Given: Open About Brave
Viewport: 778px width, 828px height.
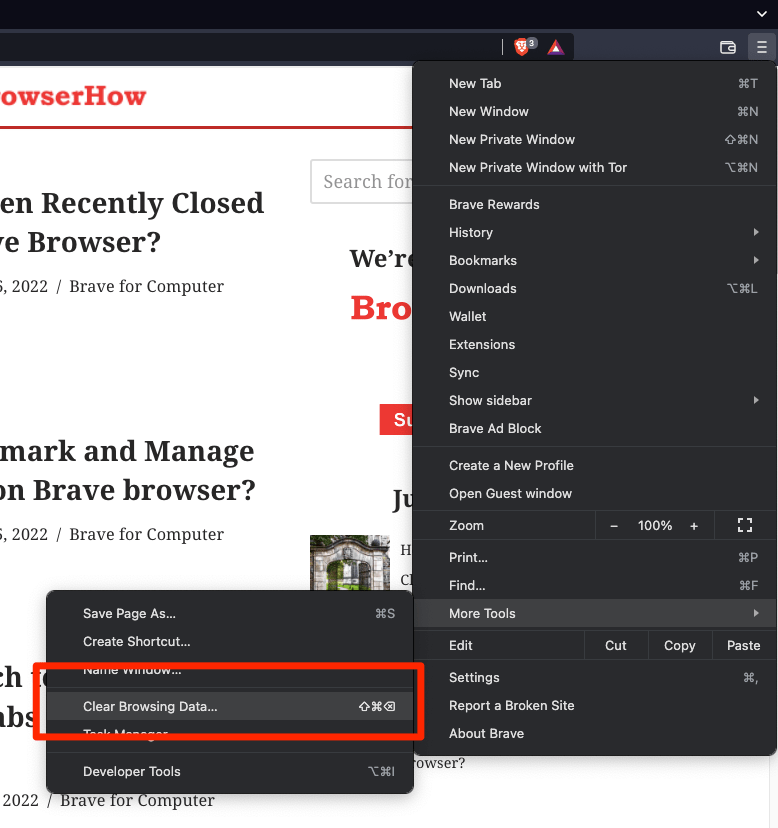Looking at the screenshot, I should pos(594,733).
